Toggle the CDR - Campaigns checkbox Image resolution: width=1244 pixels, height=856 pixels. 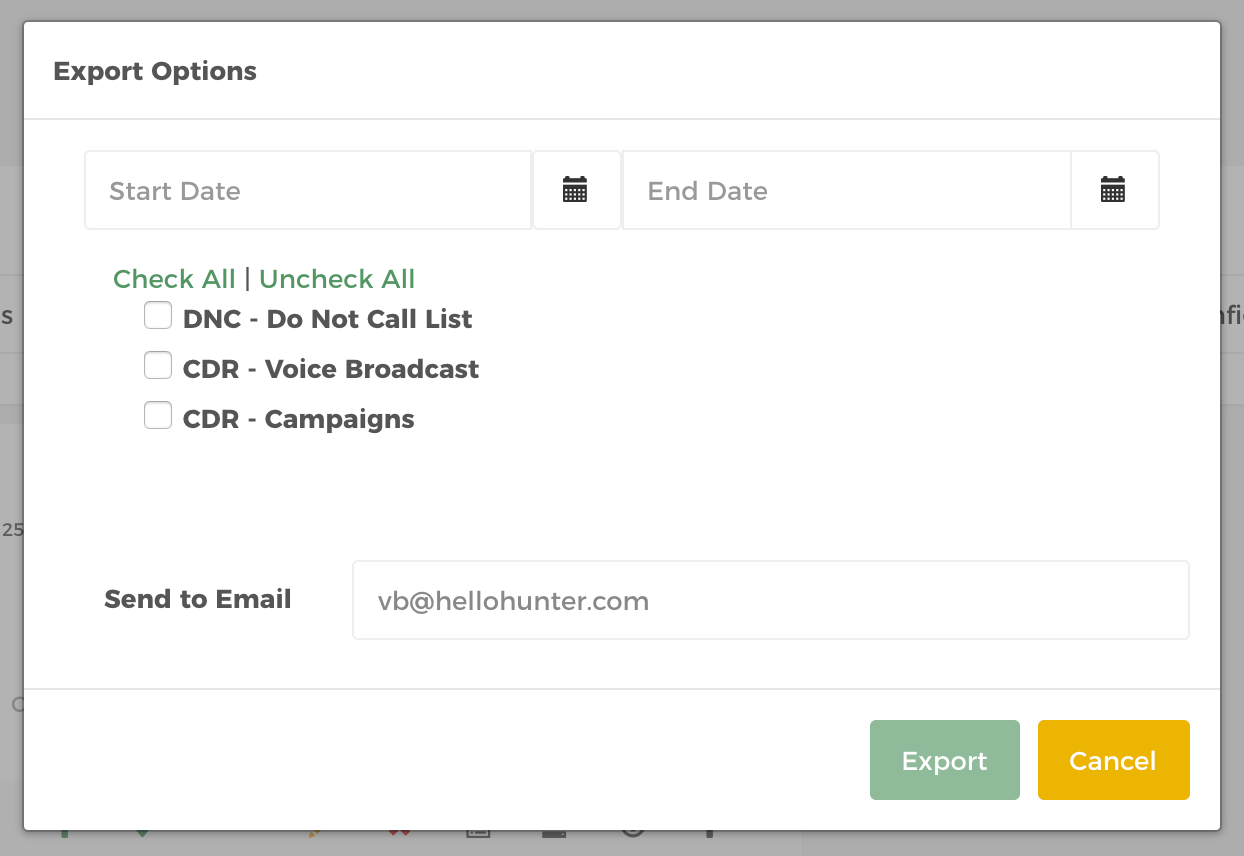pos(158,415)
